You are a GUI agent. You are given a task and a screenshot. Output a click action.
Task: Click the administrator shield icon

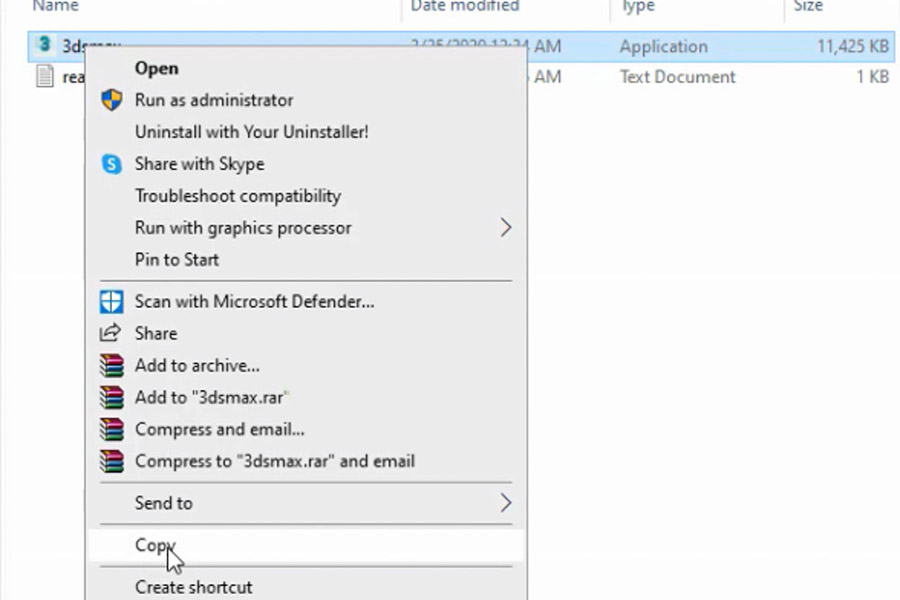pyautogui.click(x=111, y=100)
